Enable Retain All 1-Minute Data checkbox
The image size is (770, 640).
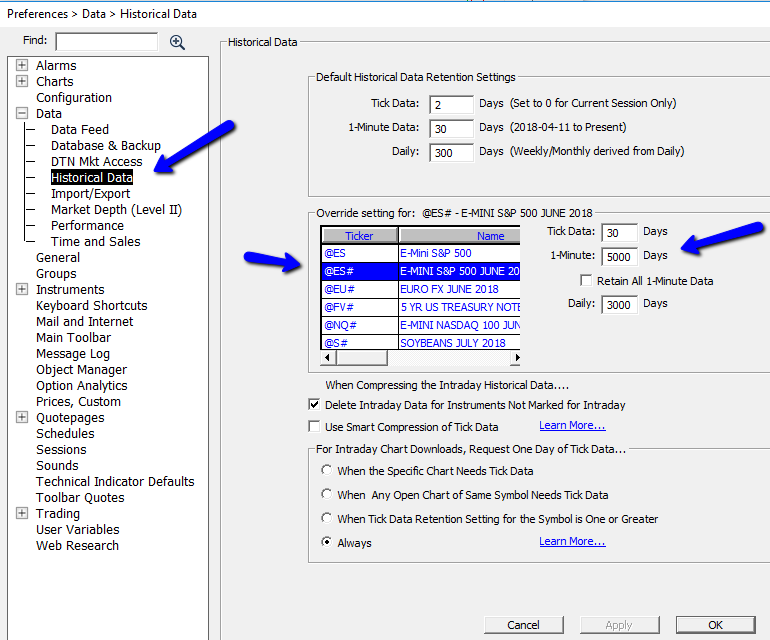tap(586, 280)
